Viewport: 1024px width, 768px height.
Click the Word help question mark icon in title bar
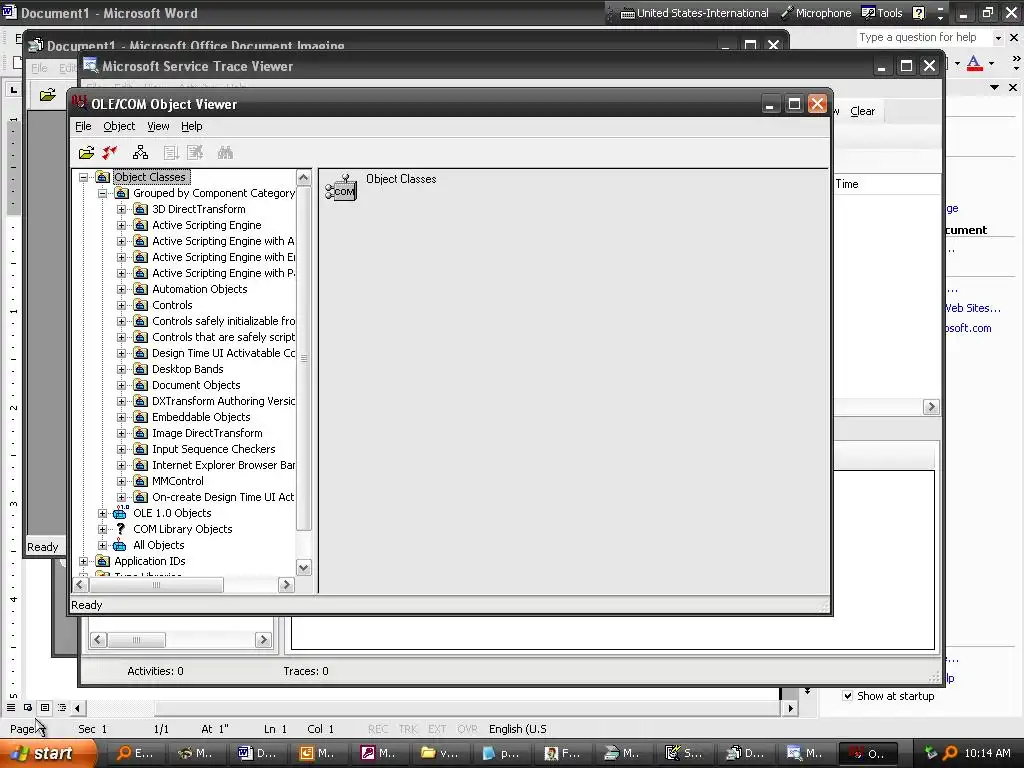[x=919, y=13]
